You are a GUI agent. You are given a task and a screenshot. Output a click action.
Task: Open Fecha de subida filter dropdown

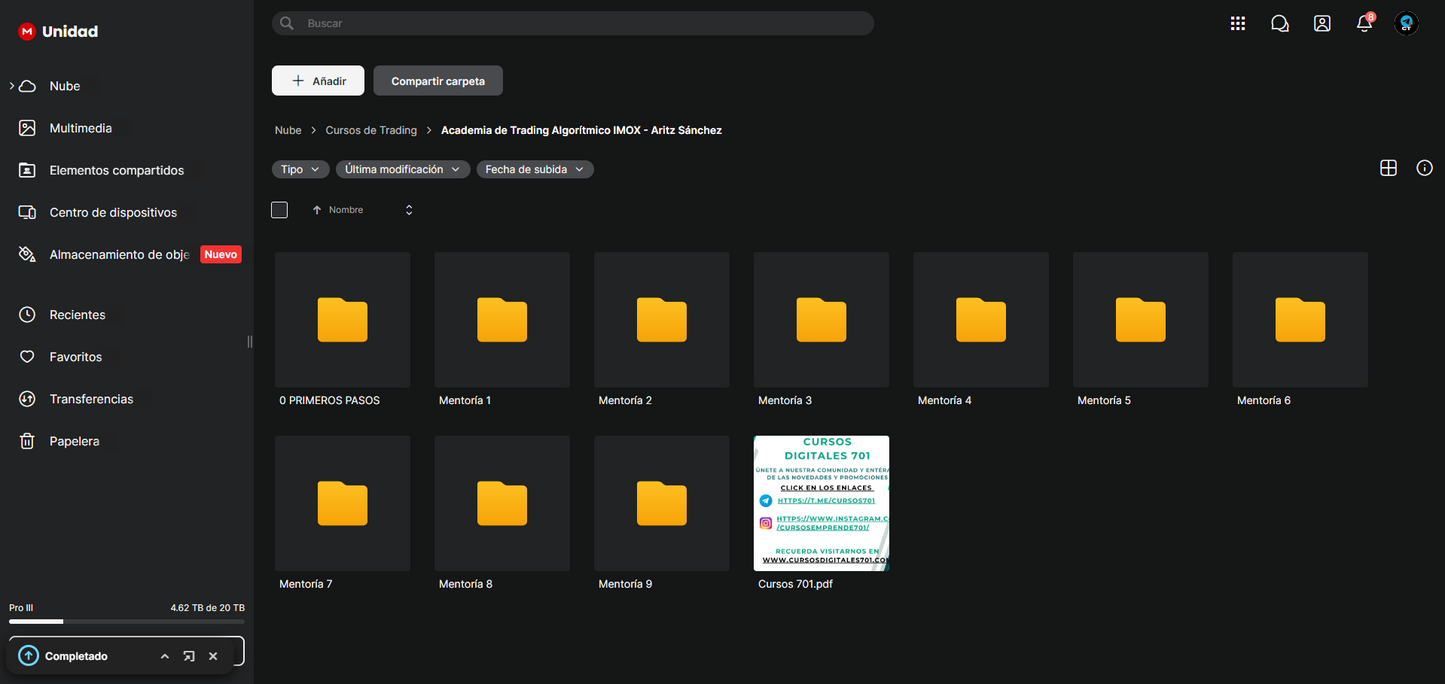tap(535, 169)
